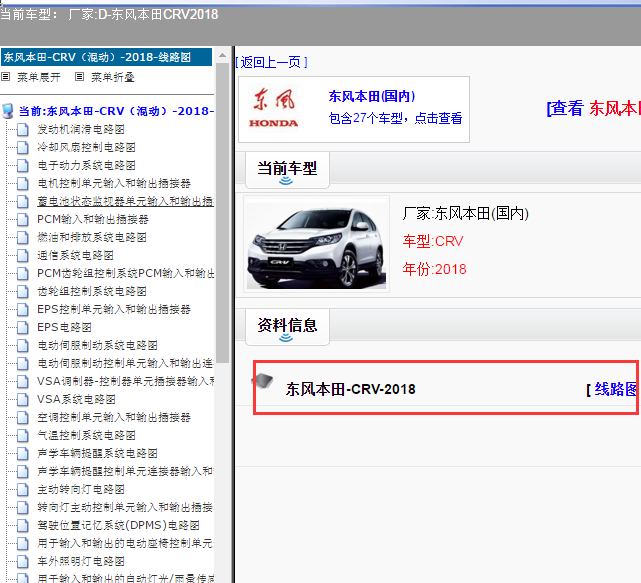This screenshot has height=583, width=641.
Task: Click document icon beside 空调控制单元输入和输出插接器
Action: (23, 417)
